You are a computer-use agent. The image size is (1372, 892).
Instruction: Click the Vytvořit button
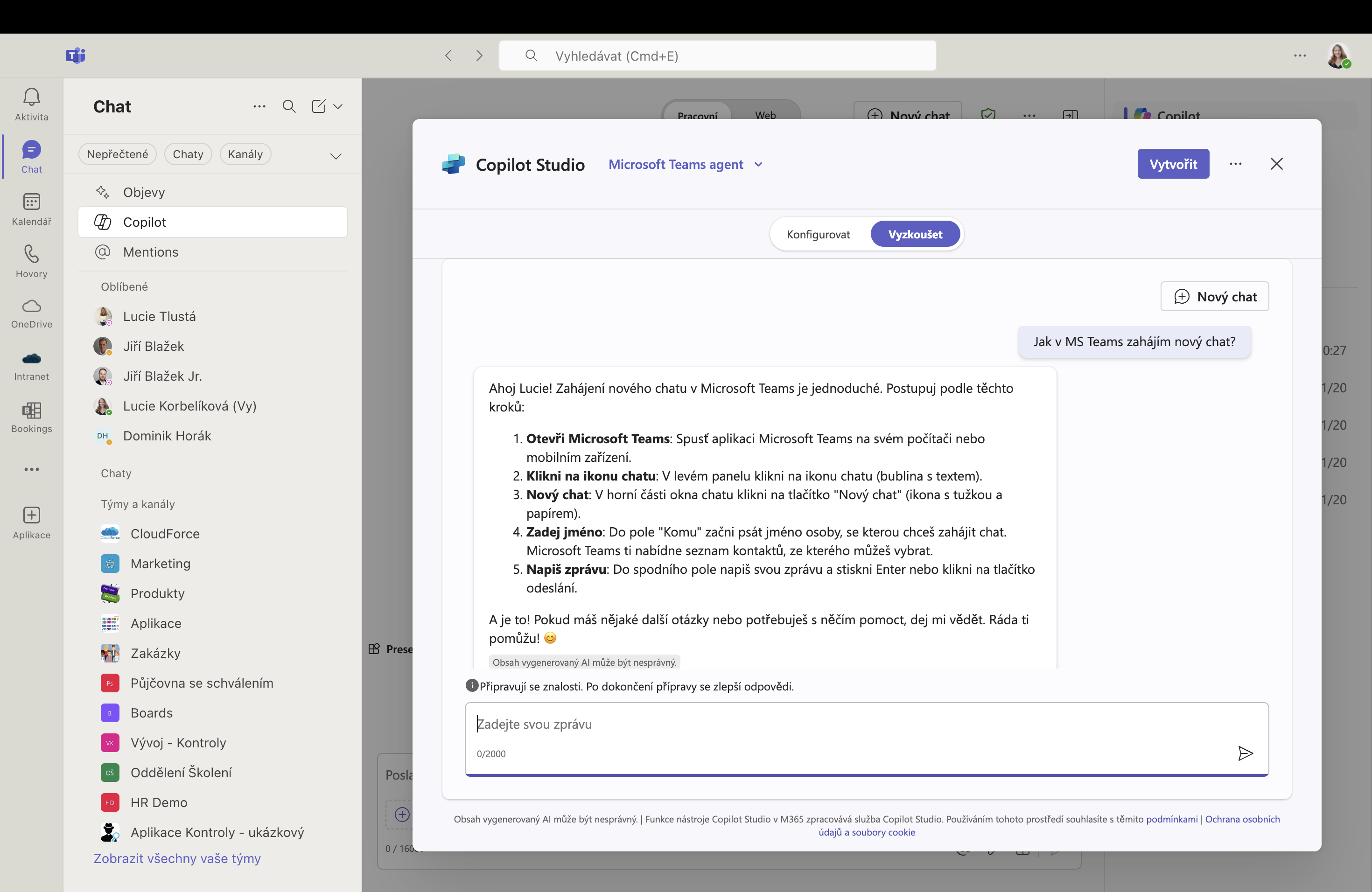pyautogui.click(x=1173, y=164)
